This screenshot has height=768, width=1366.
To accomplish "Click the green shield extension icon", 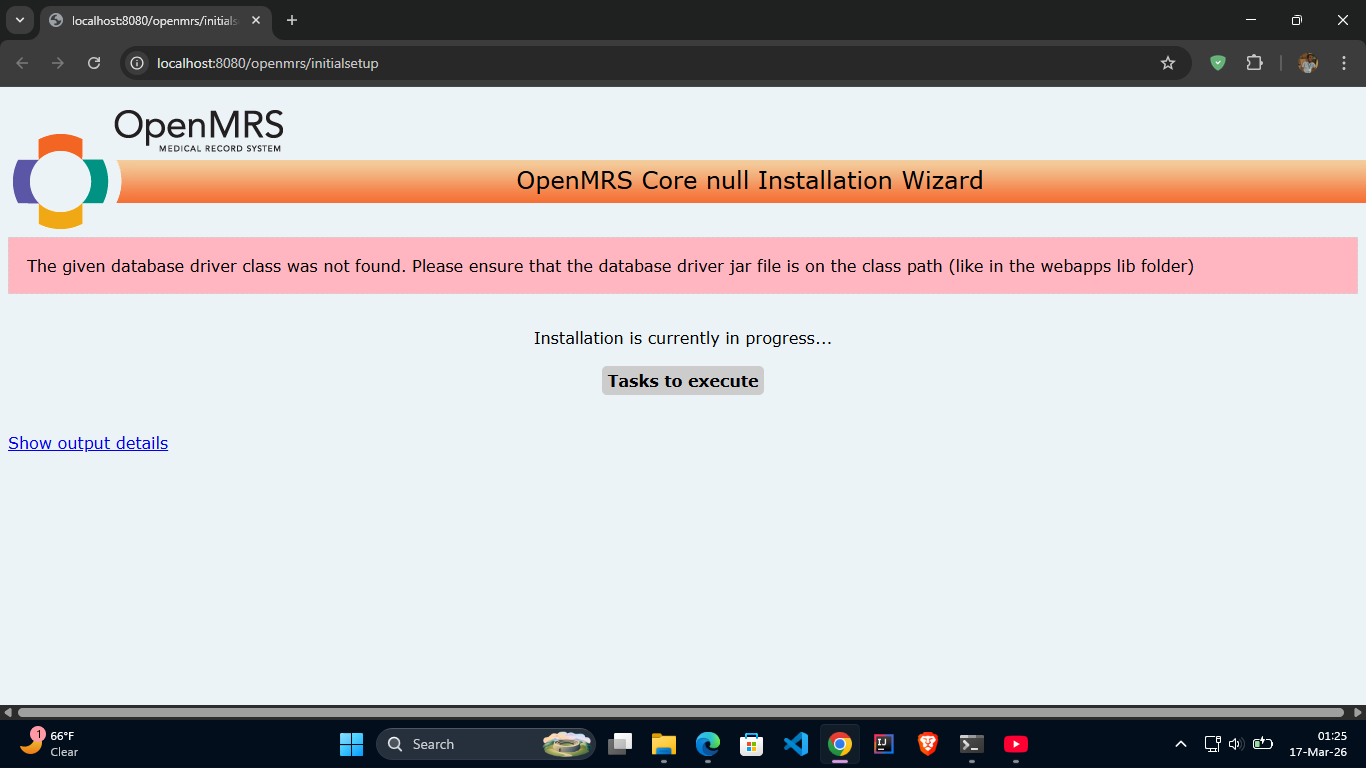I will pyautogui.click(x=1217, y=63).
